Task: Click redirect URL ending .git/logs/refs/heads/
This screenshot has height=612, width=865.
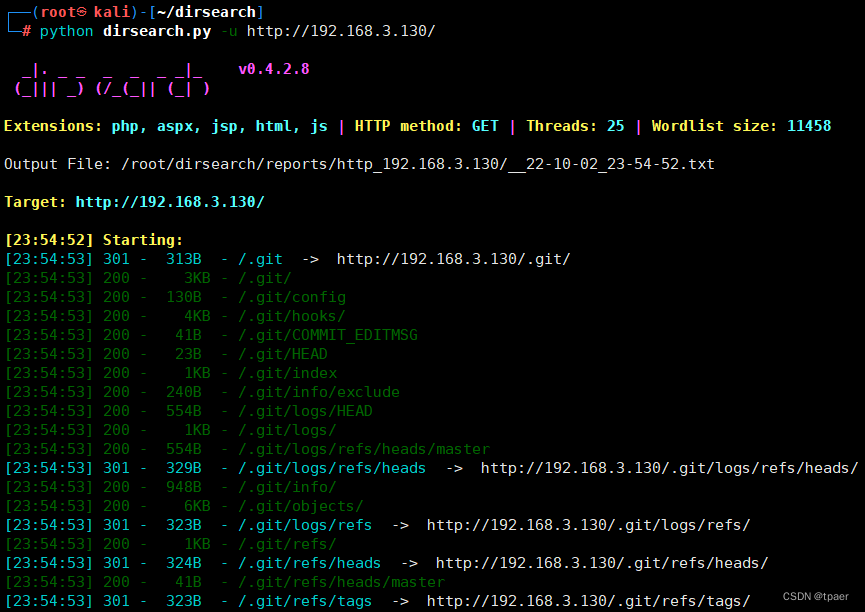Action: [669, 468]
